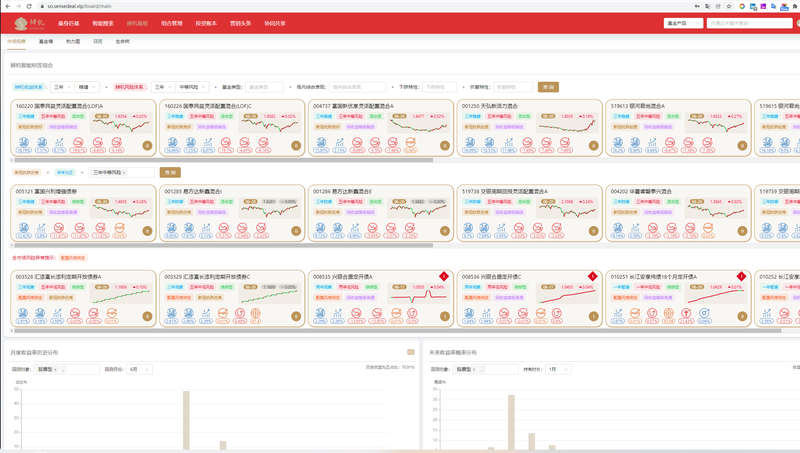Screen dimensions: 800x453
Task: Open fund 519738 title link
Action: tap(505, 191)
